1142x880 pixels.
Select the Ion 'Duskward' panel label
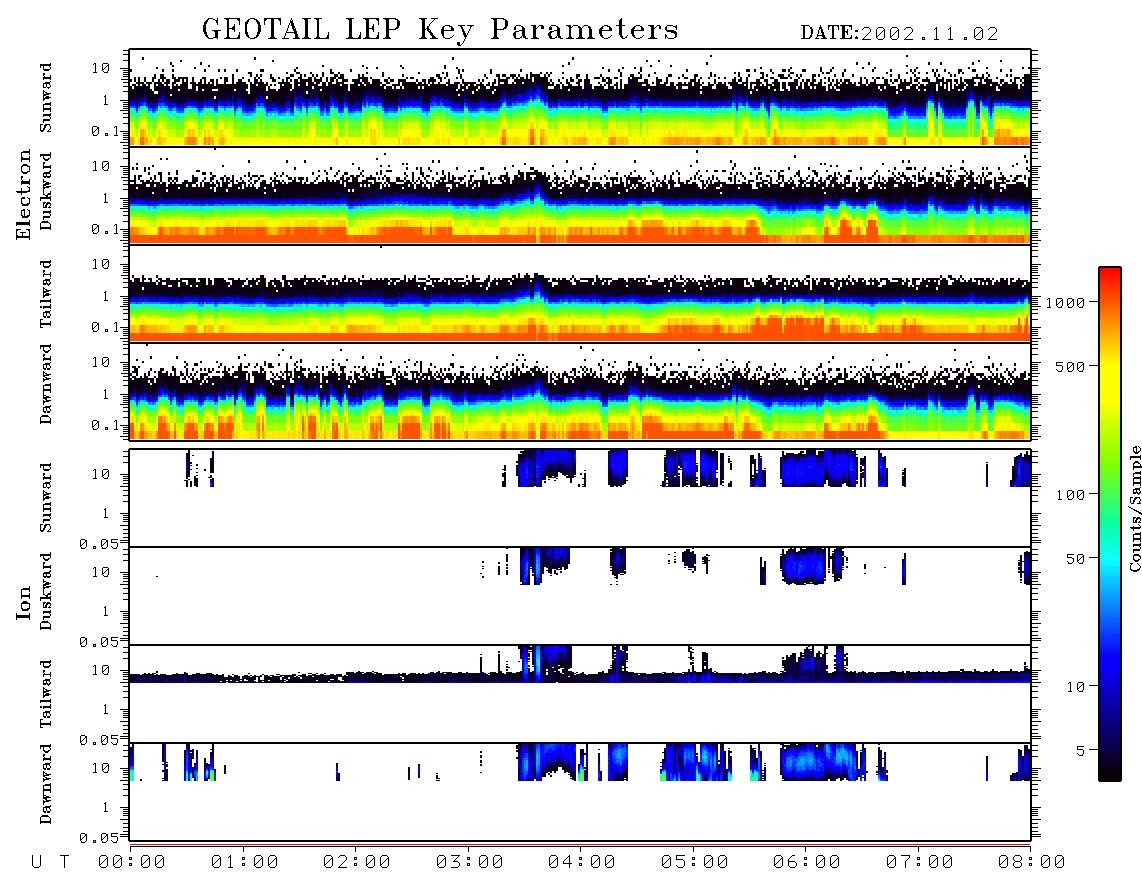coord(46,591)
